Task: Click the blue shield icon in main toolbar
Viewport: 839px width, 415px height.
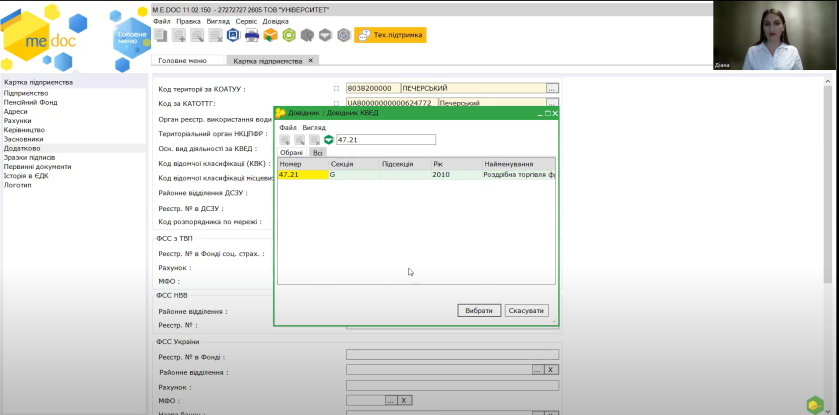Action: point(233,35)
